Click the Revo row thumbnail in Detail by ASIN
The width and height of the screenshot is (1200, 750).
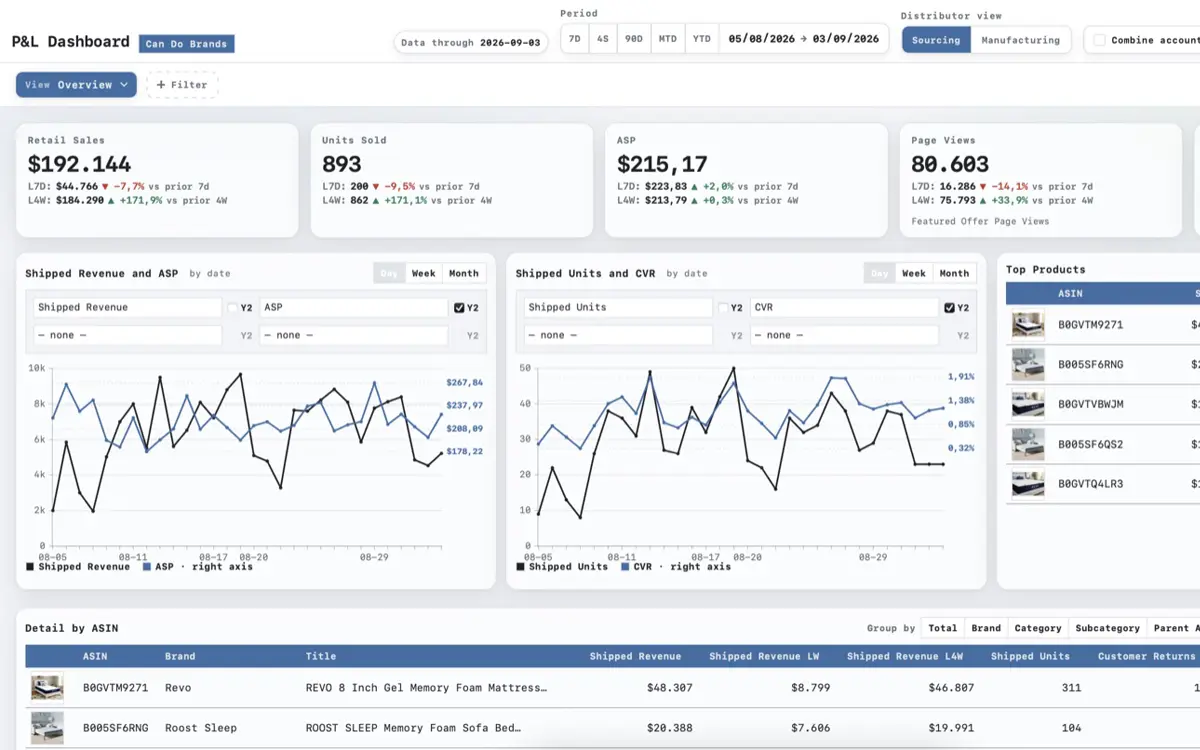pos(47,688)
